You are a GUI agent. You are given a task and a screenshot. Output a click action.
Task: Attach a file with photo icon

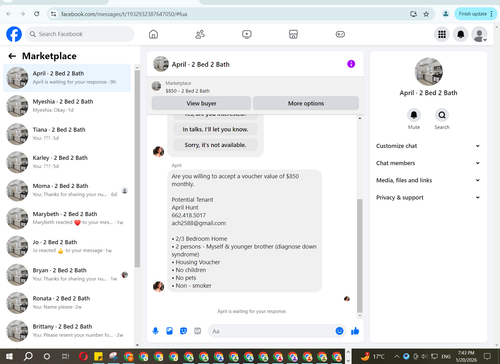(x=169, y=331)
